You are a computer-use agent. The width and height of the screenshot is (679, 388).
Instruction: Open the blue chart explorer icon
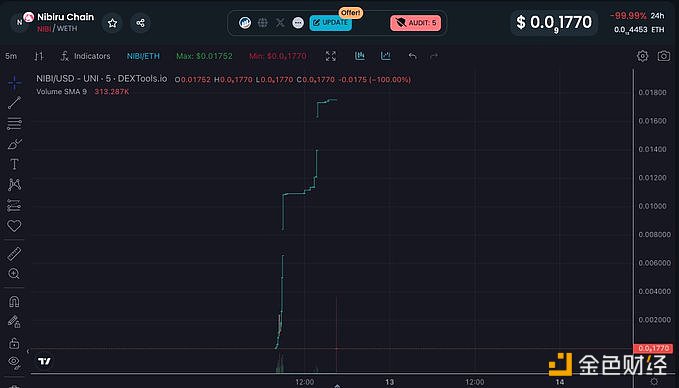(245, 23)
